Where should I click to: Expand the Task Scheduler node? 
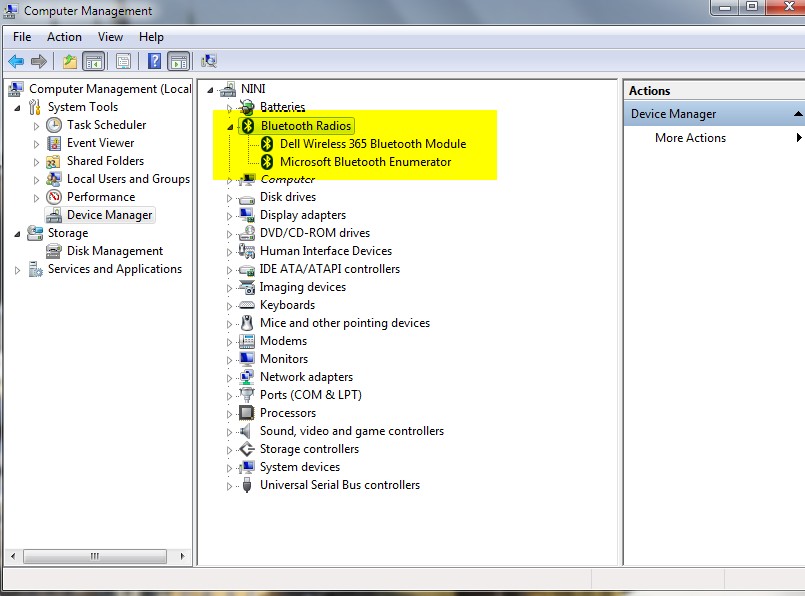[36, 126]
